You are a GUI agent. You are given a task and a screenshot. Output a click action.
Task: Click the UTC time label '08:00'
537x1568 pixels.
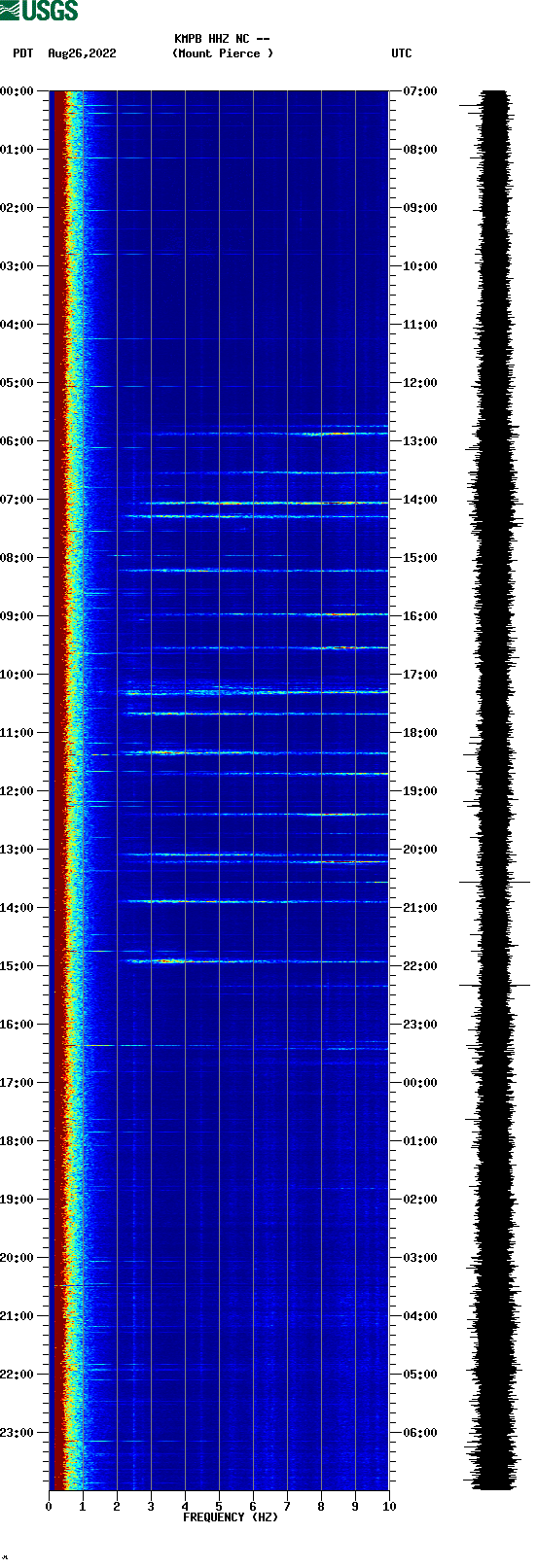tap(420, 150)
